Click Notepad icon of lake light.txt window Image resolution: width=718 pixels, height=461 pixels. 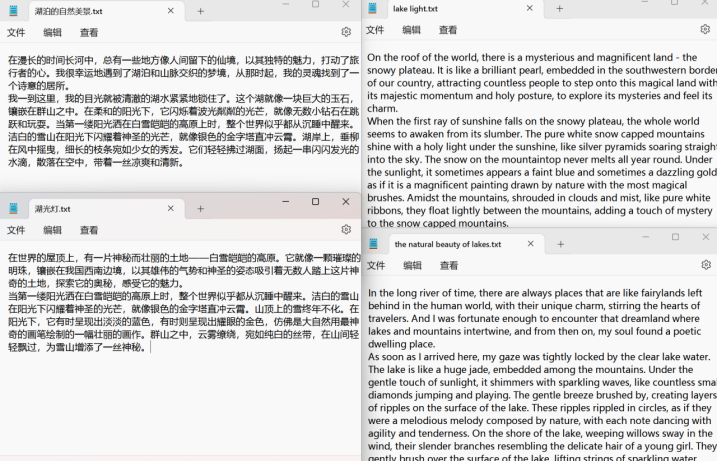[372, 8]
